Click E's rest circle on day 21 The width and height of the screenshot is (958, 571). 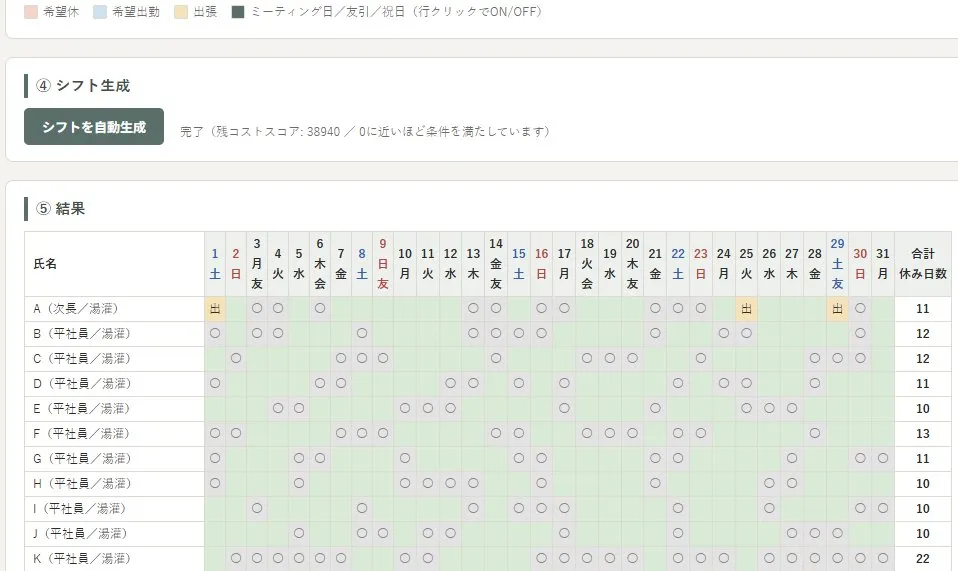[655, 408]
